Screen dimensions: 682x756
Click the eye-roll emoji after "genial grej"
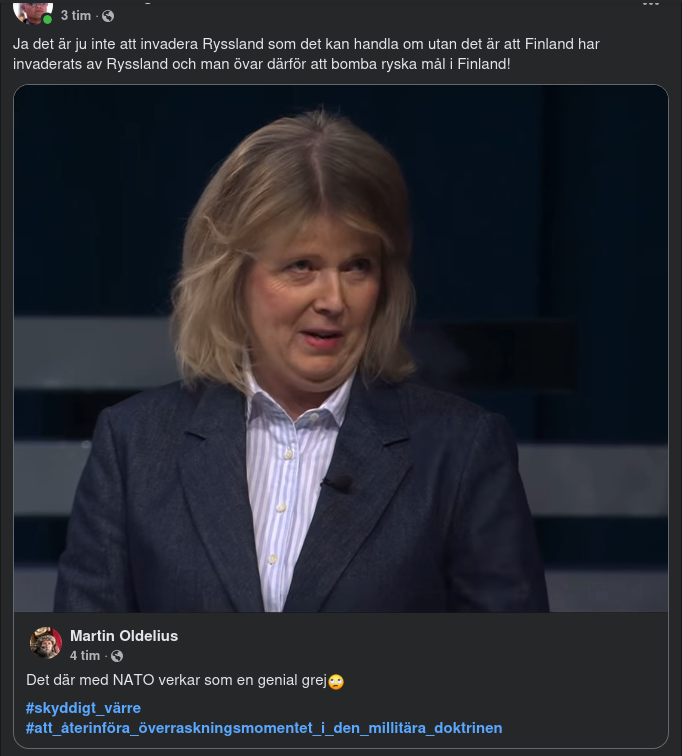pos(336,682)
